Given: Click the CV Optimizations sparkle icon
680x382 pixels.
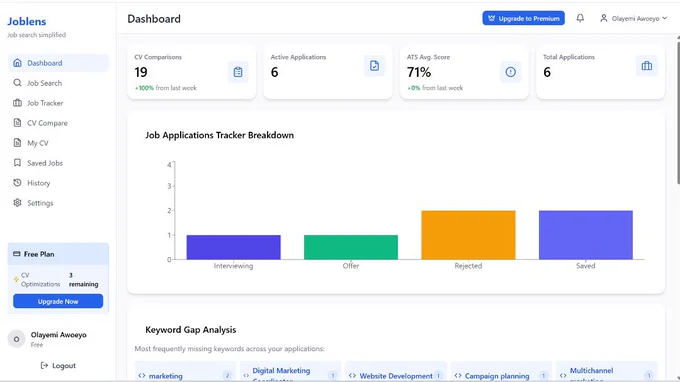Looking at the screenshot, I should pyautogui.click(x=16, y=280).
